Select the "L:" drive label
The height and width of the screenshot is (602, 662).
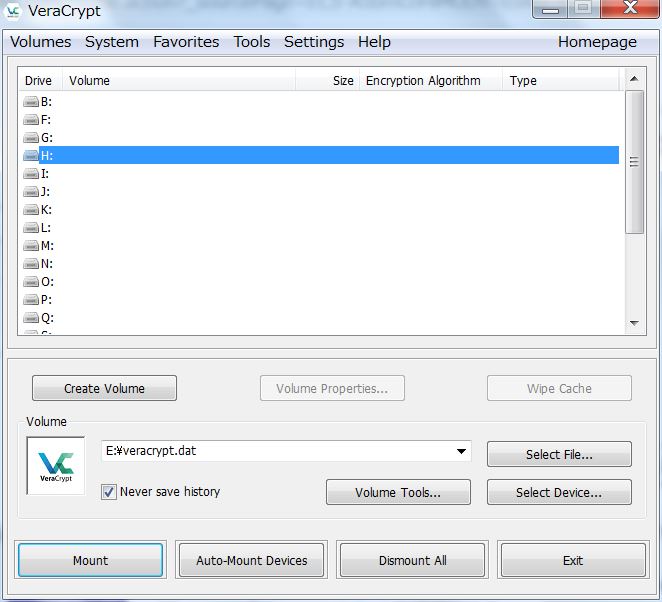[46, 228]
